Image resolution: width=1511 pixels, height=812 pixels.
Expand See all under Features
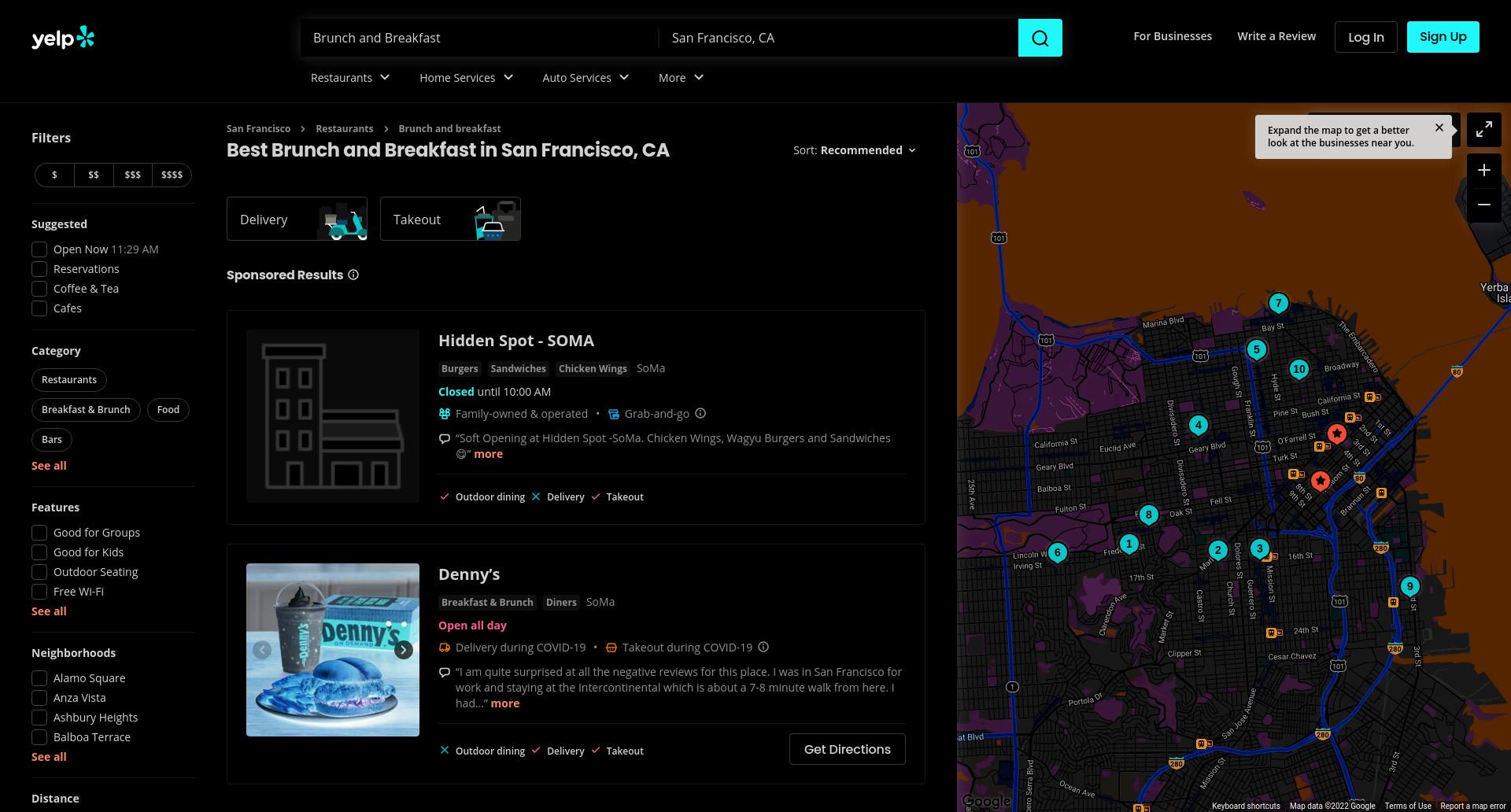pos(49,611)
